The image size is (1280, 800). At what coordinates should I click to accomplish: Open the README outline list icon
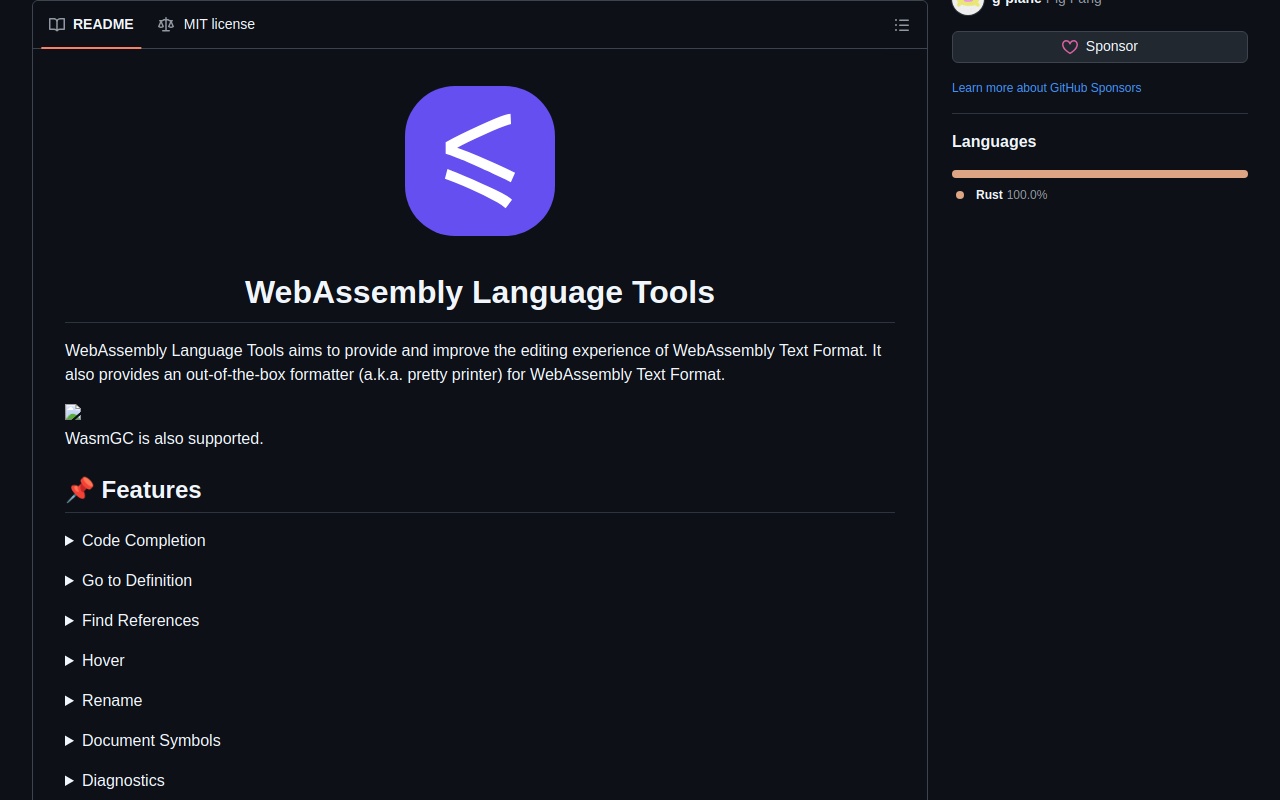point(901,25)
